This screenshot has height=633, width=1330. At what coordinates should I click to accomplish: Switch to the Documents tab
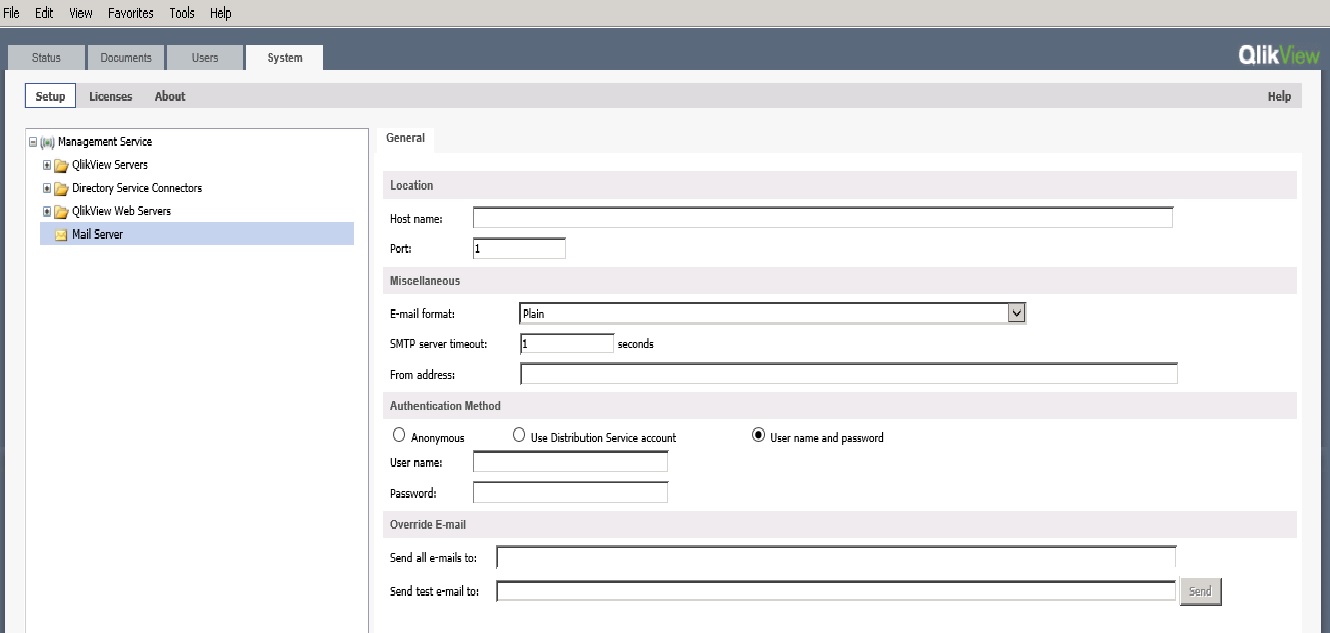click(126, 58)
